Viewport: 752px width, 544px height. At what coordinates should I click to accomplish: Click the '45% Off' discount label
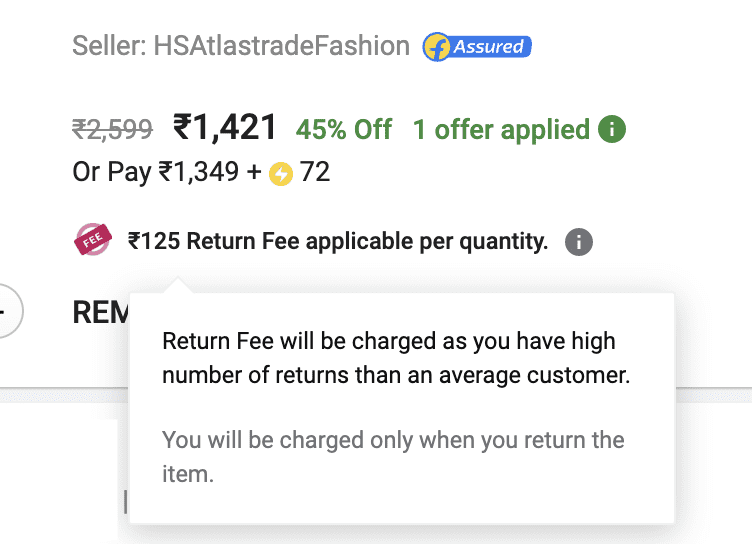pyautogui.click(x=344, y=130)
